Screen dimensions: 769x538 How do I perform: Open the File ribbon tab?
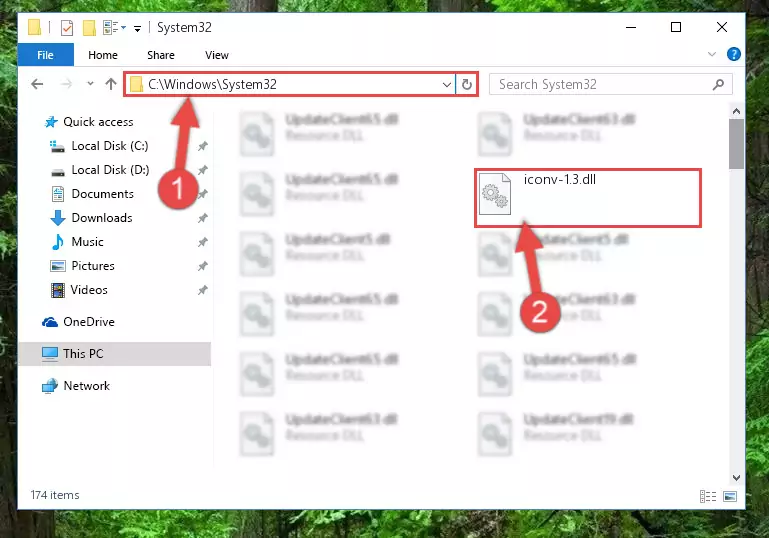(x=46, y=55)
